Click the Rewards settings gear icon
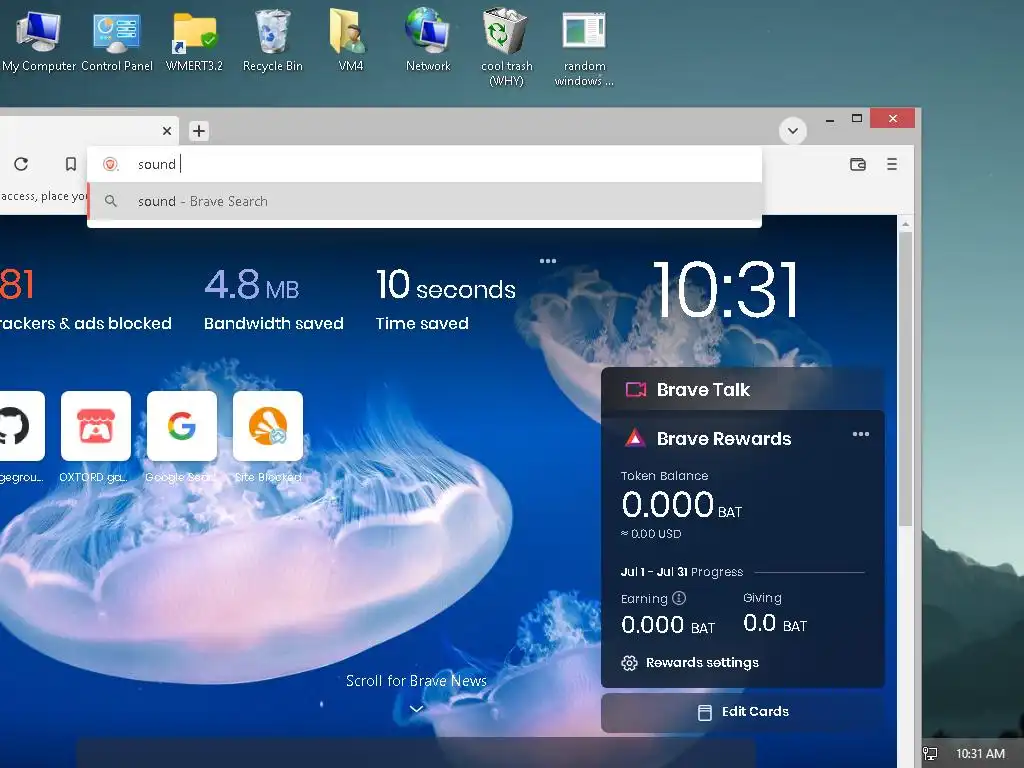1024x768 pixels. click(629, 663)
